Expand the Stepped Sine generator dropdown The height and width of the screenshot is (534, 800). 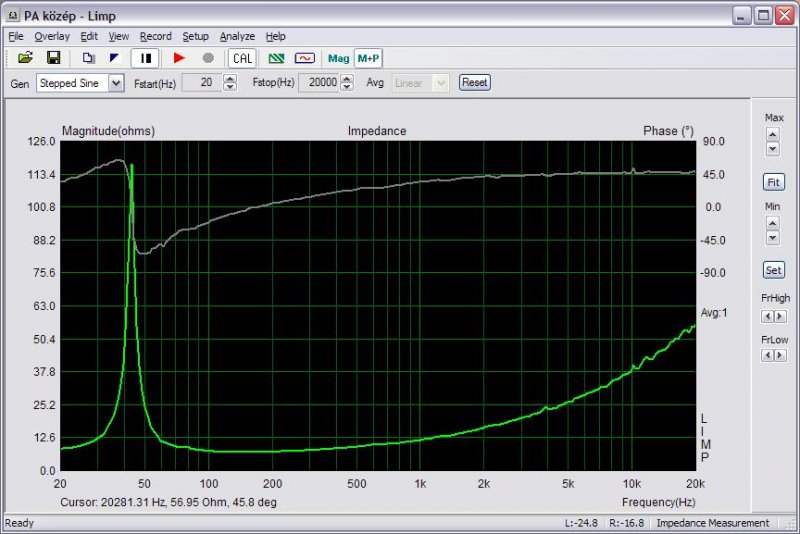point(116,83)
